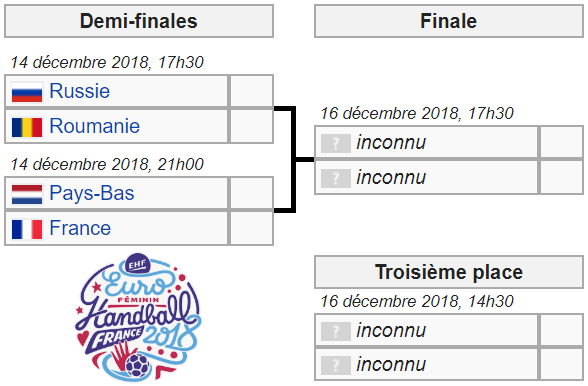Click the Russia flag icon

(x=27, y=92)
